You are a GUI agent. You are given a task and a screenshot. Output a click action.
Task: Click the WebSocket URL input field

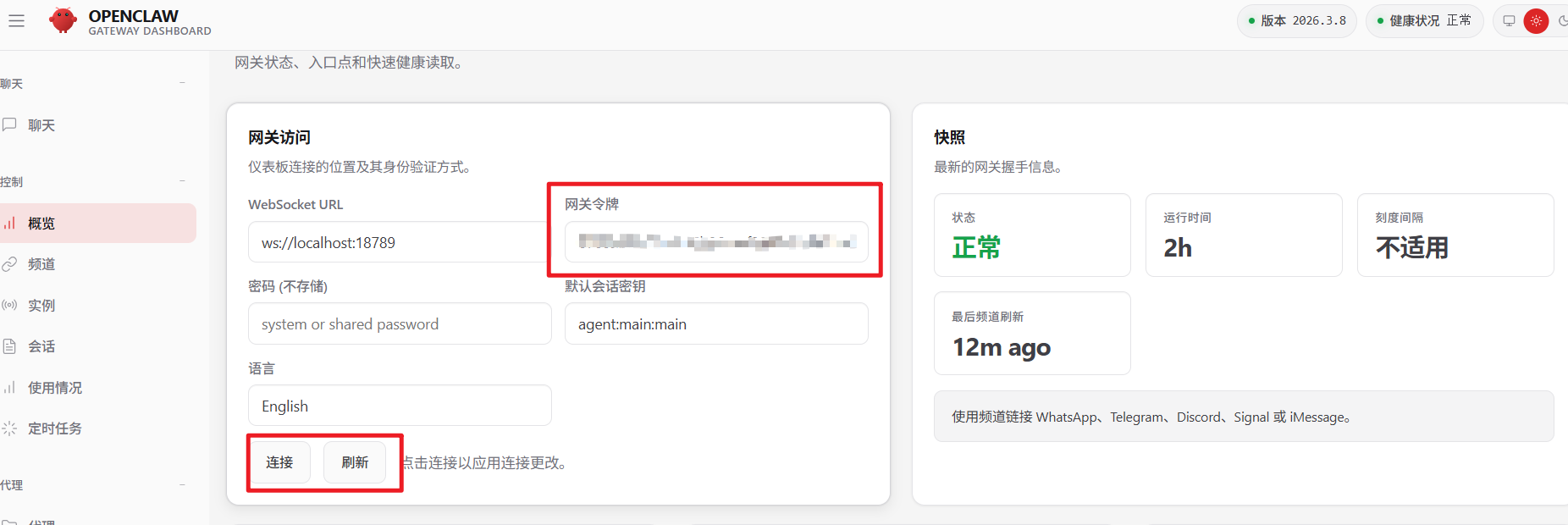398,243
